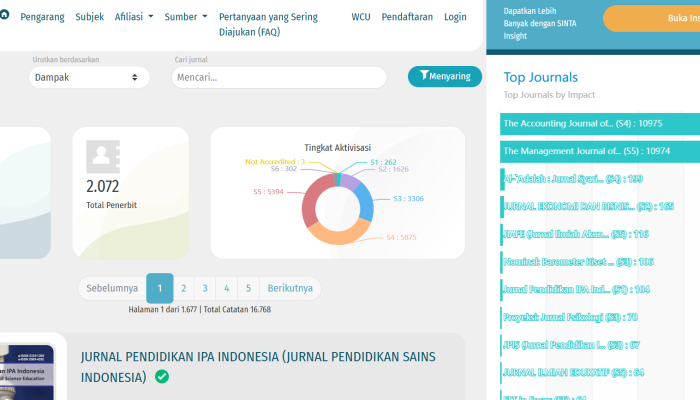This screenshot has height=400, width=700.
Task: Open the Login page
Action: (x=455, y=17)
